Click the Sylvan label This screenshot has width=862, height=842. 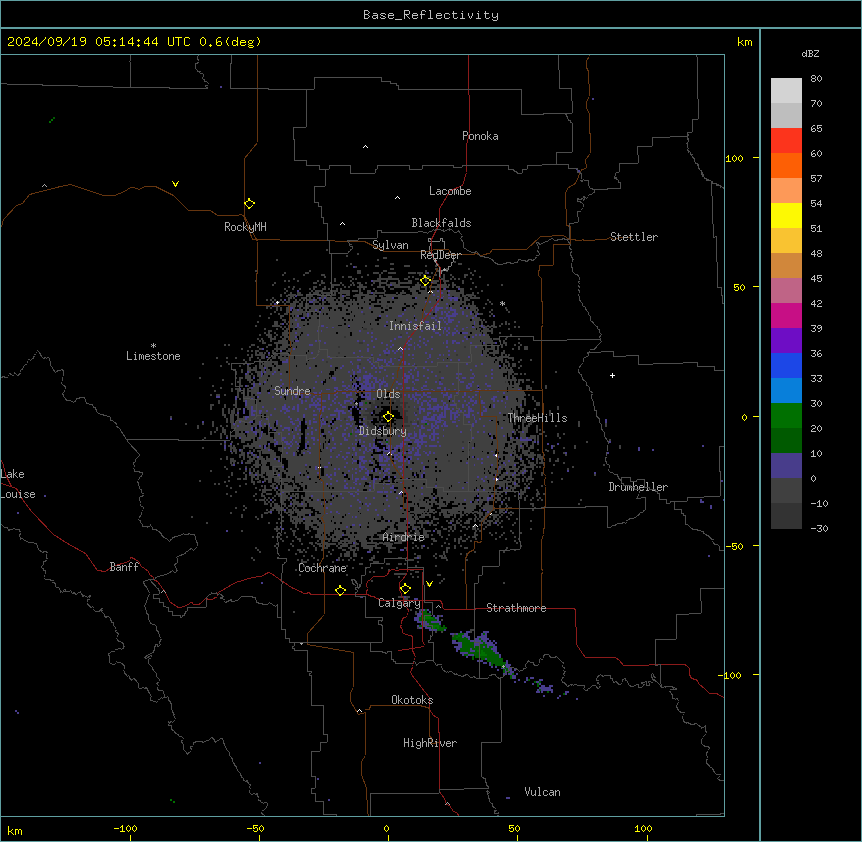390,245
